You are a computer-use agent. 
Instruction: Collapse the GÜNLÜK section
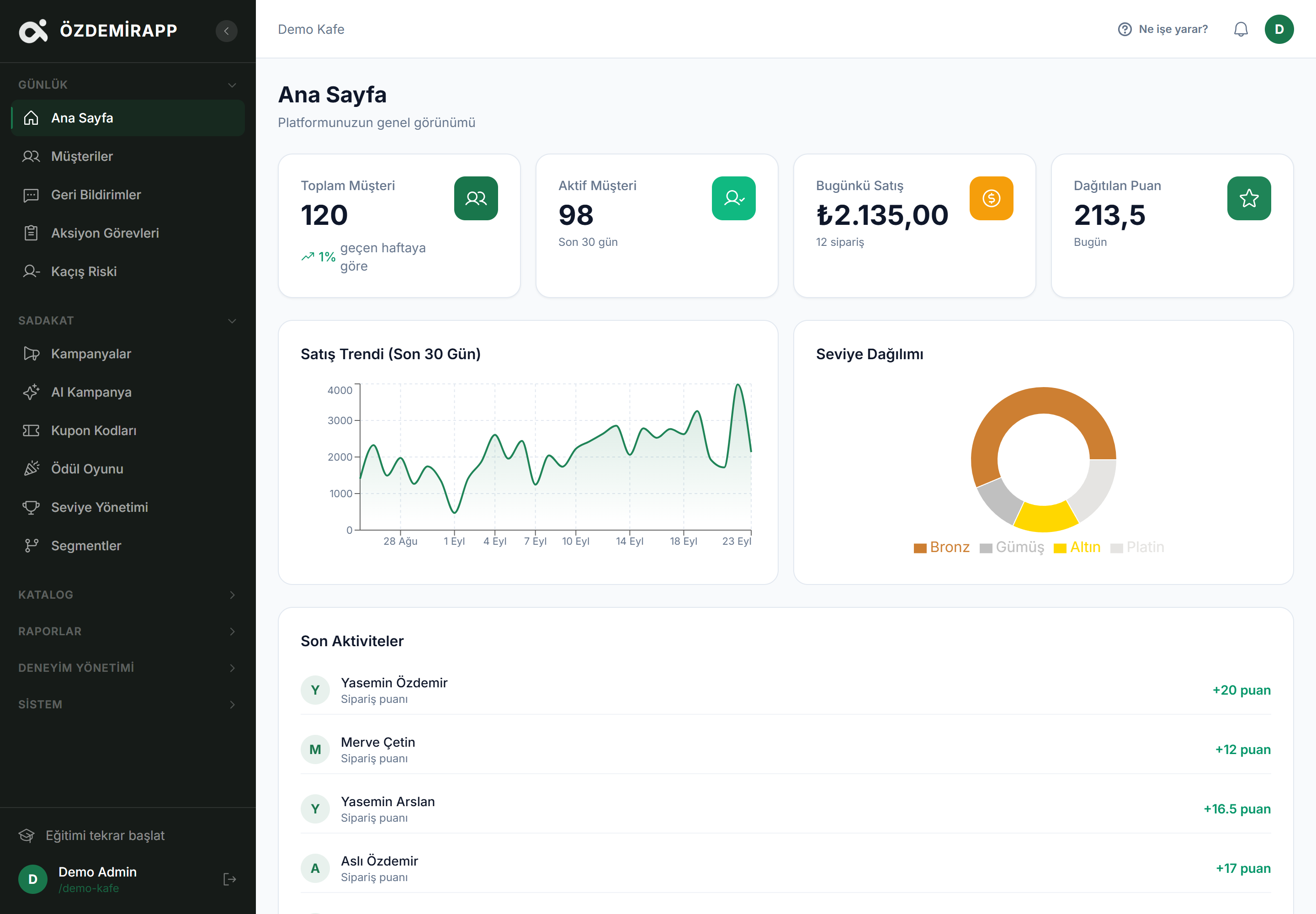127,85
